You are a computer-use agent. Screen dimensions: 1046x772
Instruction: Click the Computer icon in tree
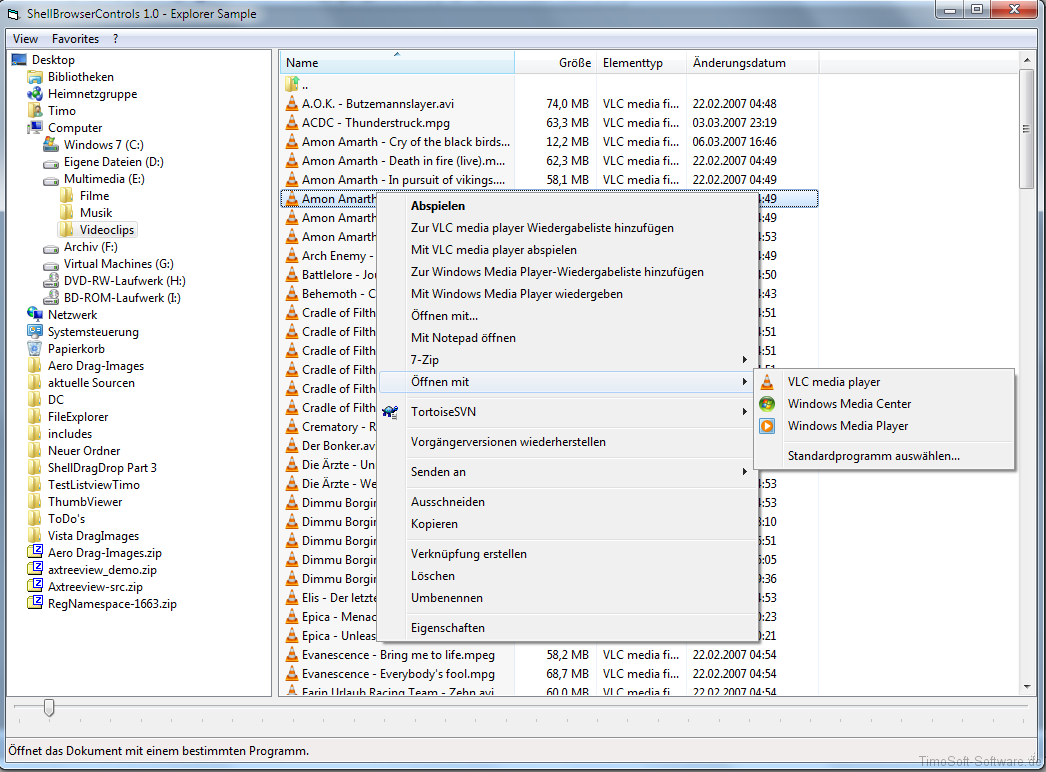[x=35, y=127]
